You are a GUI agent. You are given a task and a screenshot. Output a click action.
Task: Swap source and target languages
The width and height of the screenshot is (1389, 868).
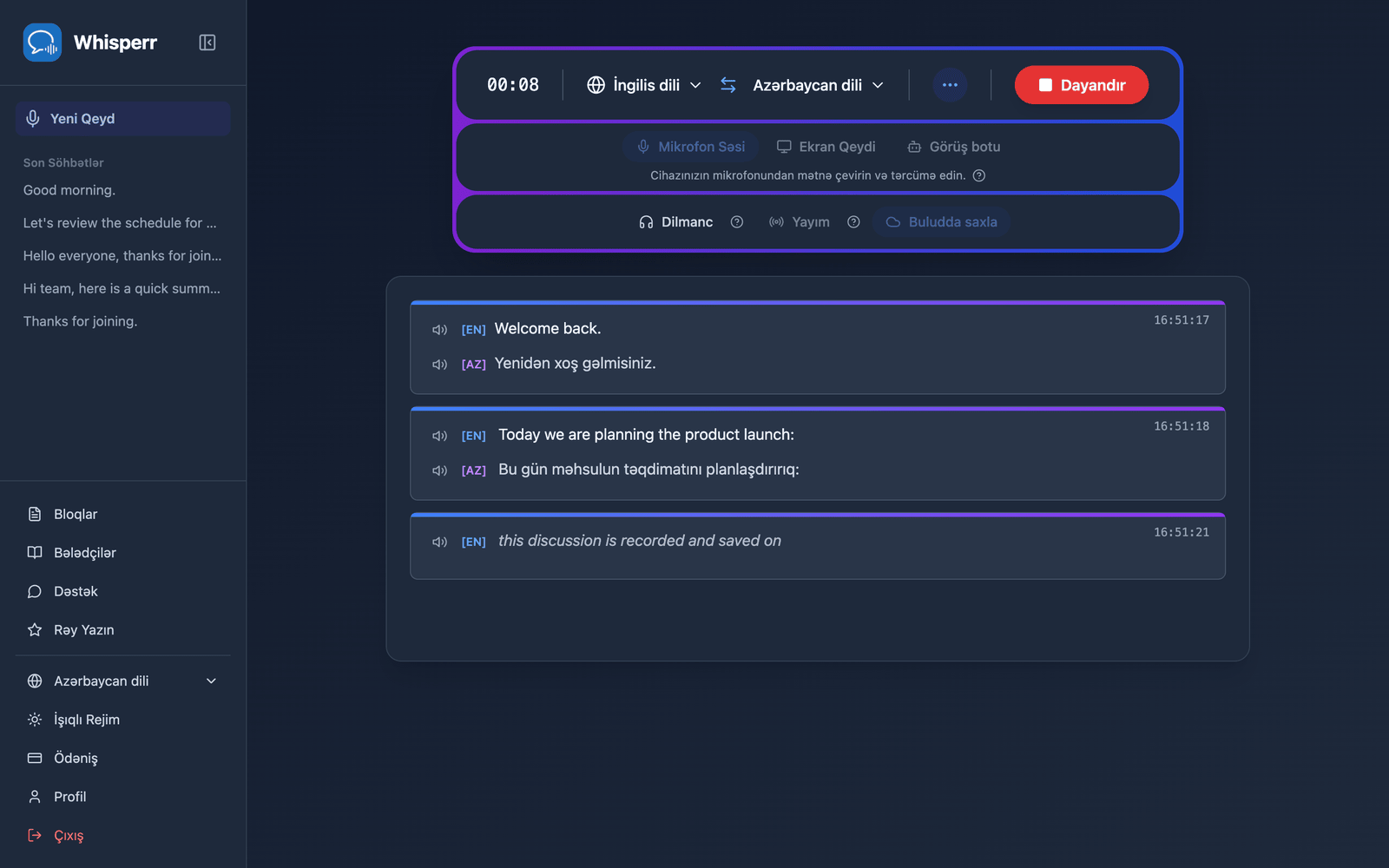[x=728, y=85]
